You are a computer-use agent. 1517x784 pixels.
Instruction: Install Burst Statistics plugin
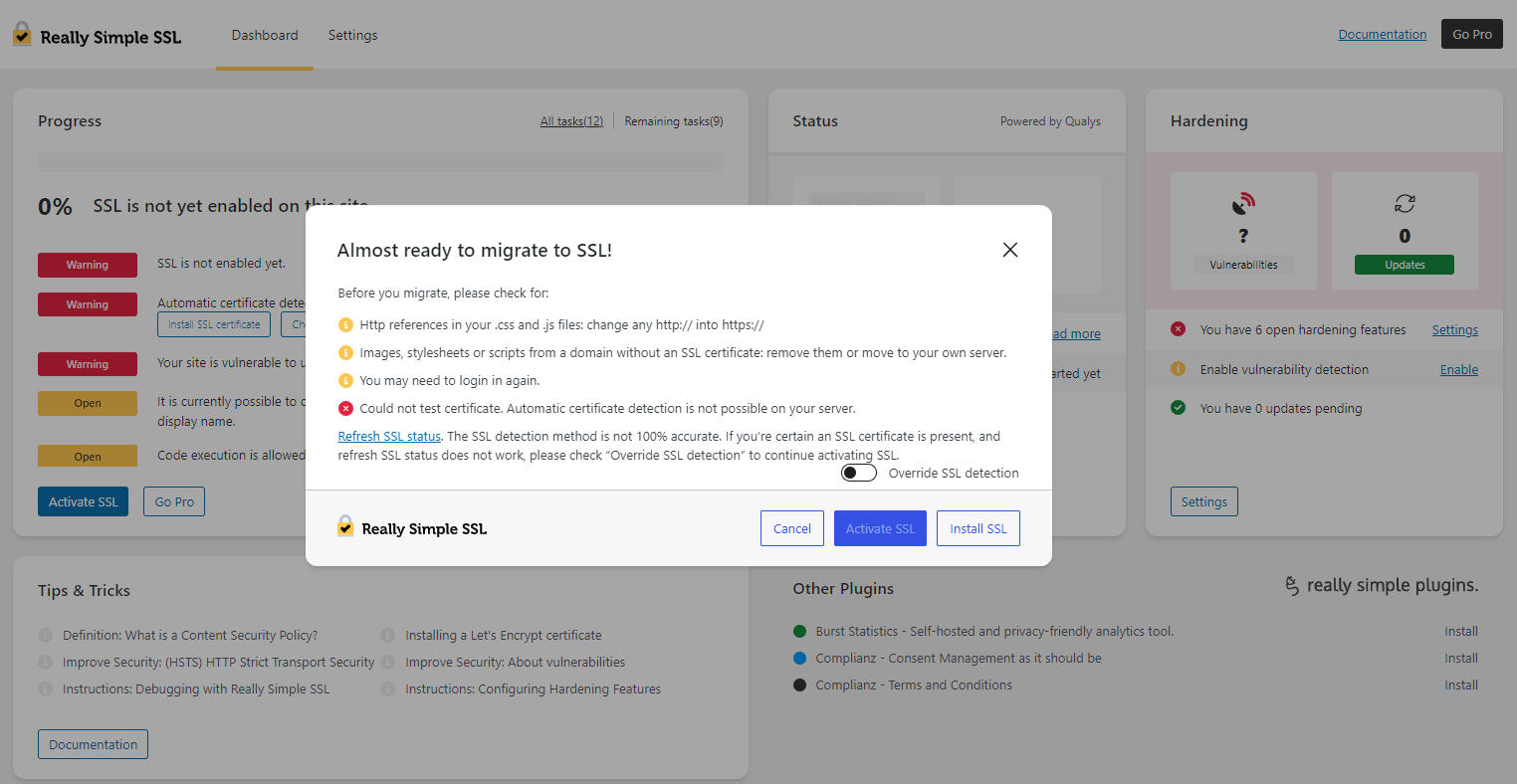(1461, 631)
